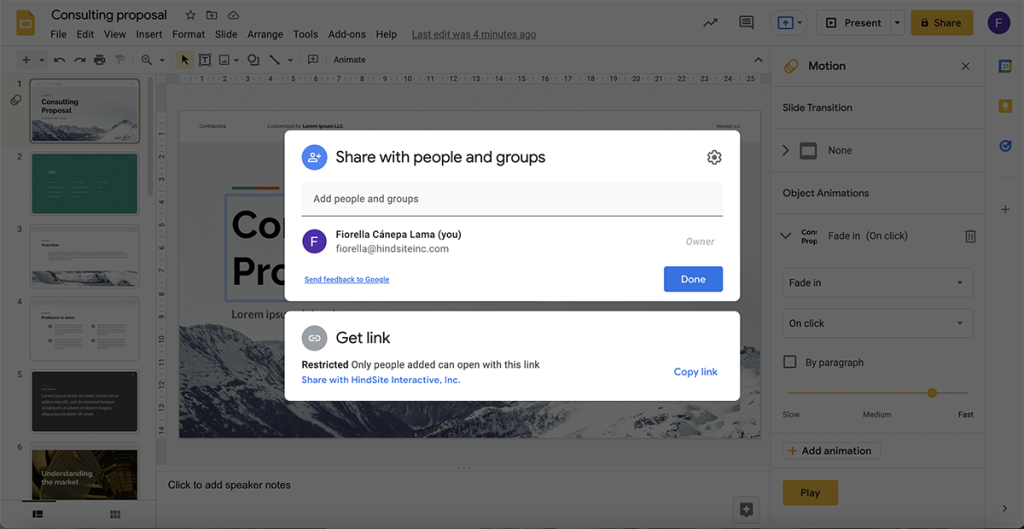Enable the By paragraph checkbox
This screenshot has height=529, width=1024.
(x=790, y=362)
